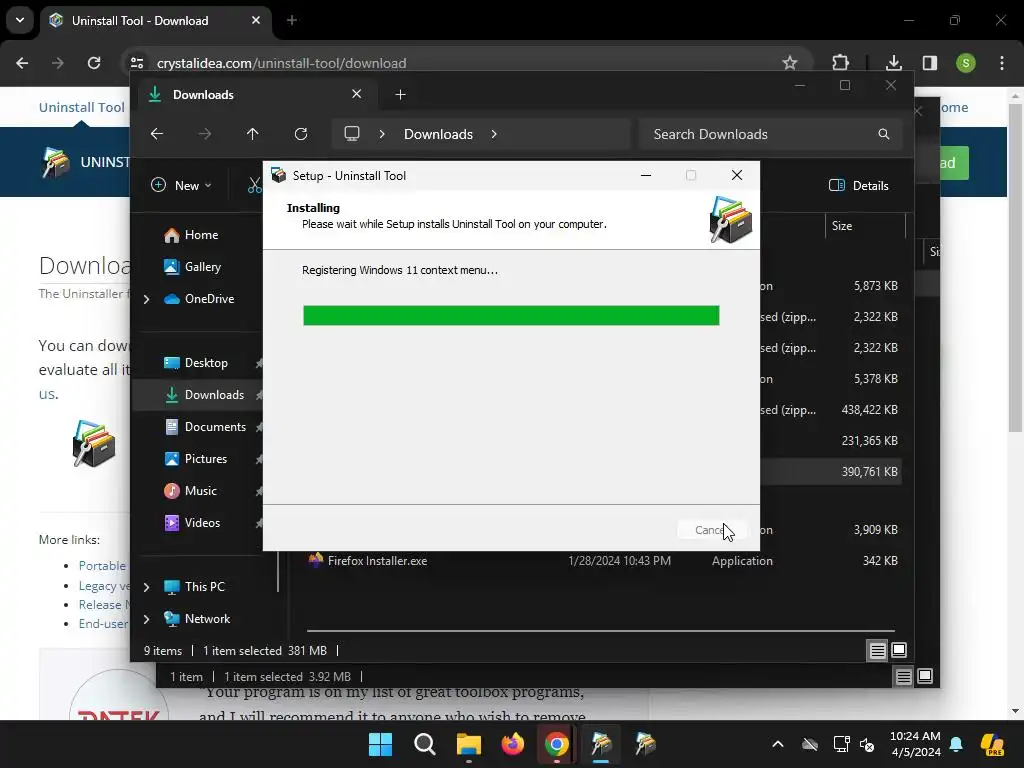This screenshot has width=1024, height=768.
Task: Open Videos in the navigation pane
Action: 192,522
